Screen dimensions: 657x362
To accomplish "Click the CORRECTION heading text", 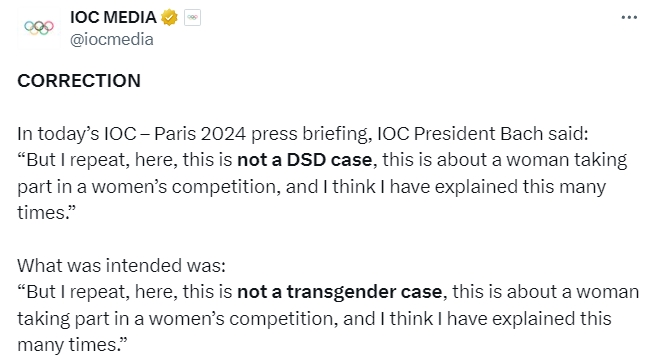I will [79, 81].
